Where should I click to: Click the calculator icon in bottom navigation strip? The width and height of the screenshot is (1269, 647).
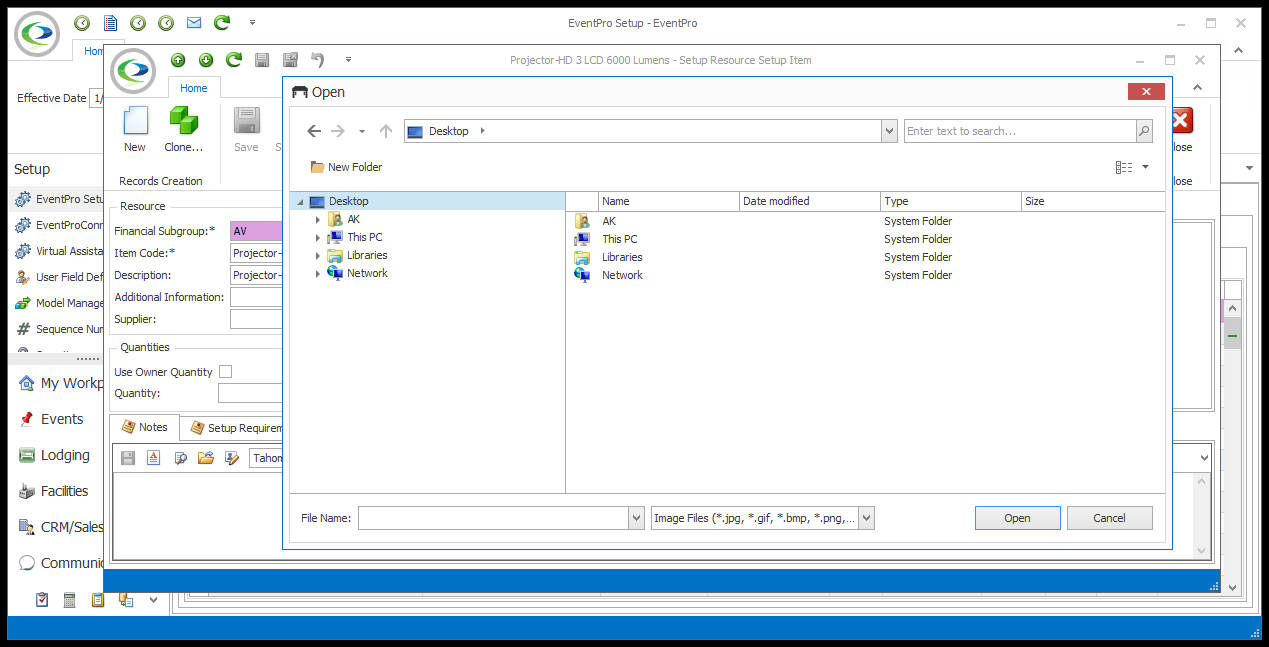pos(70,600)
